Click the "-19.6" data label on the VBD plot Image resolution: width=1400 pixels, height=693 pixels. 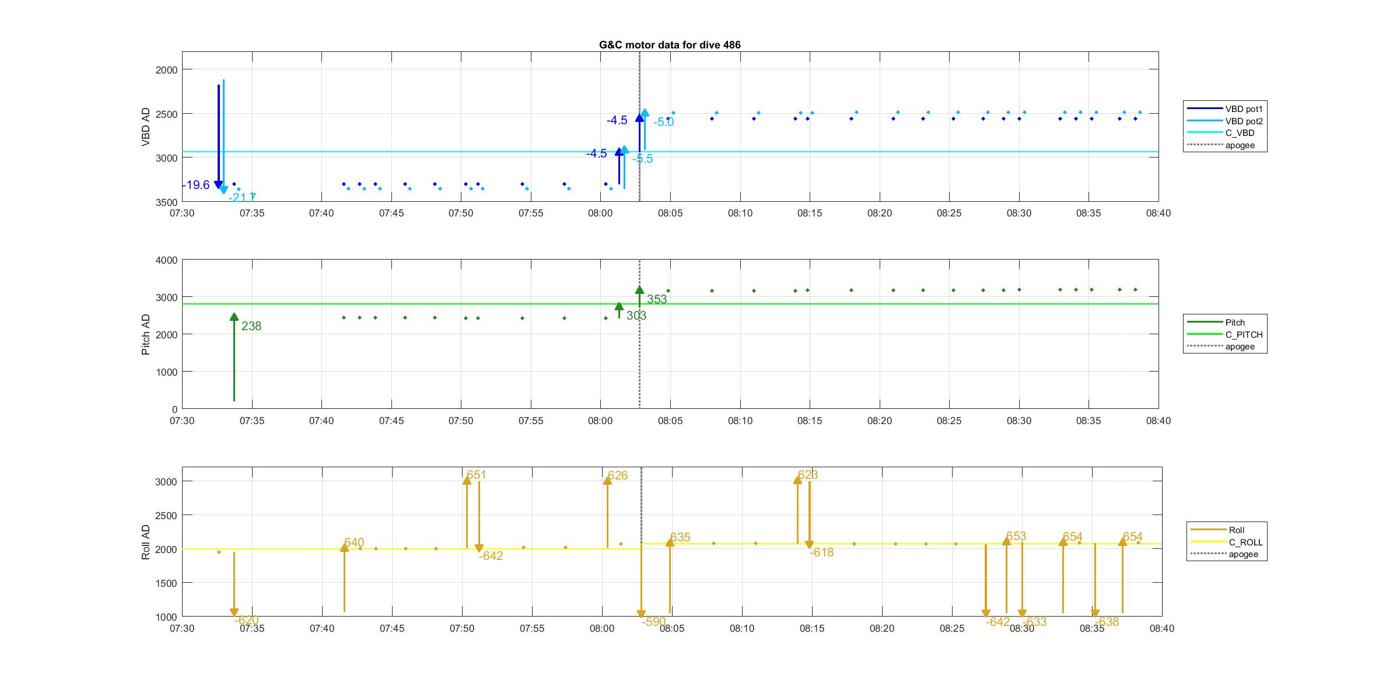pos(196,185)
